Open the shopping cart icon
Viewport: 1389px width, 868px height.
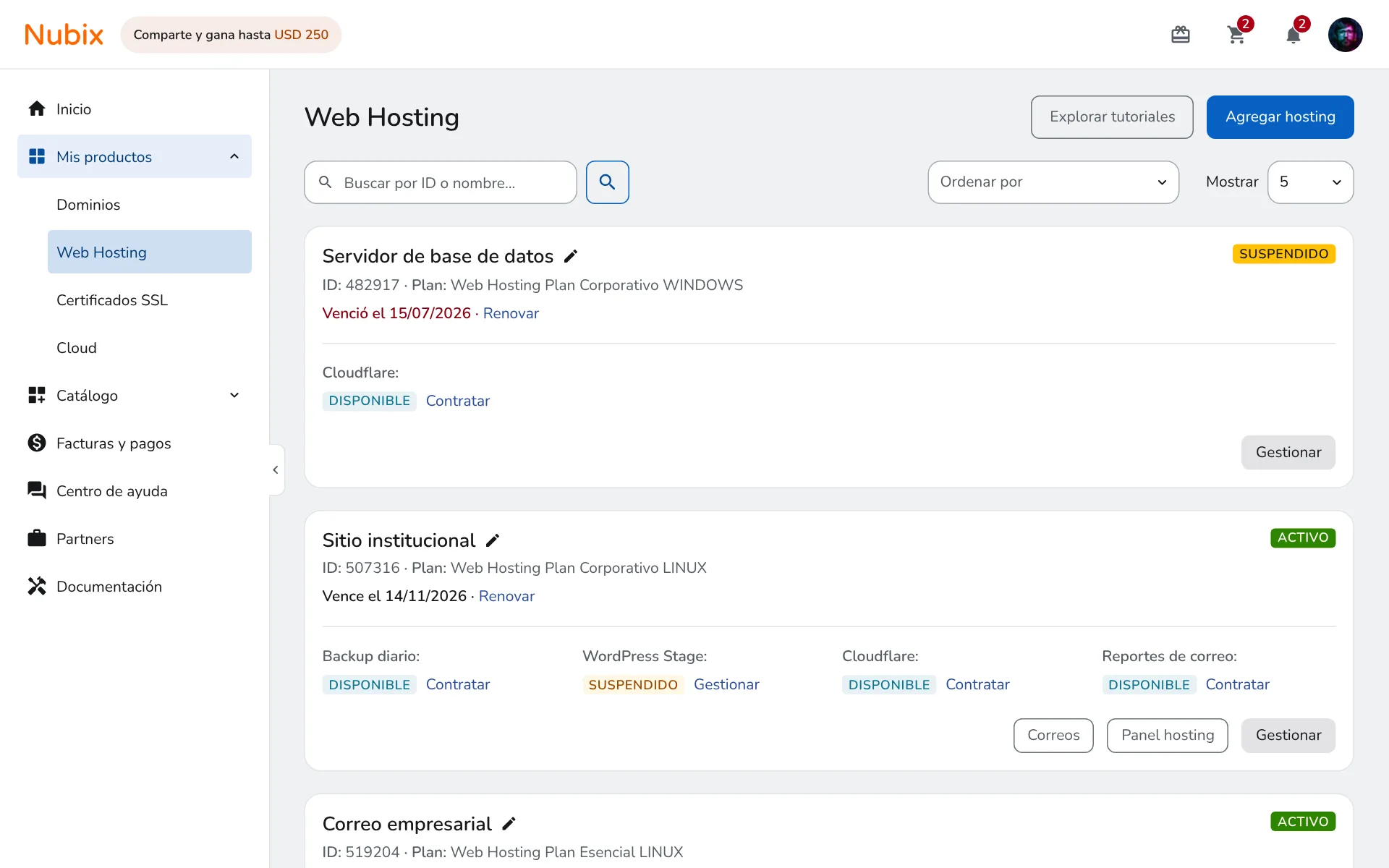click(x=1236, y=35)
